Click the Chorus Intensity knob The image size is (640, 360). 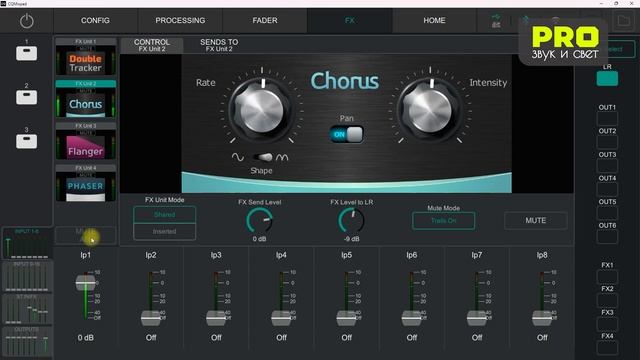point(430,110)
